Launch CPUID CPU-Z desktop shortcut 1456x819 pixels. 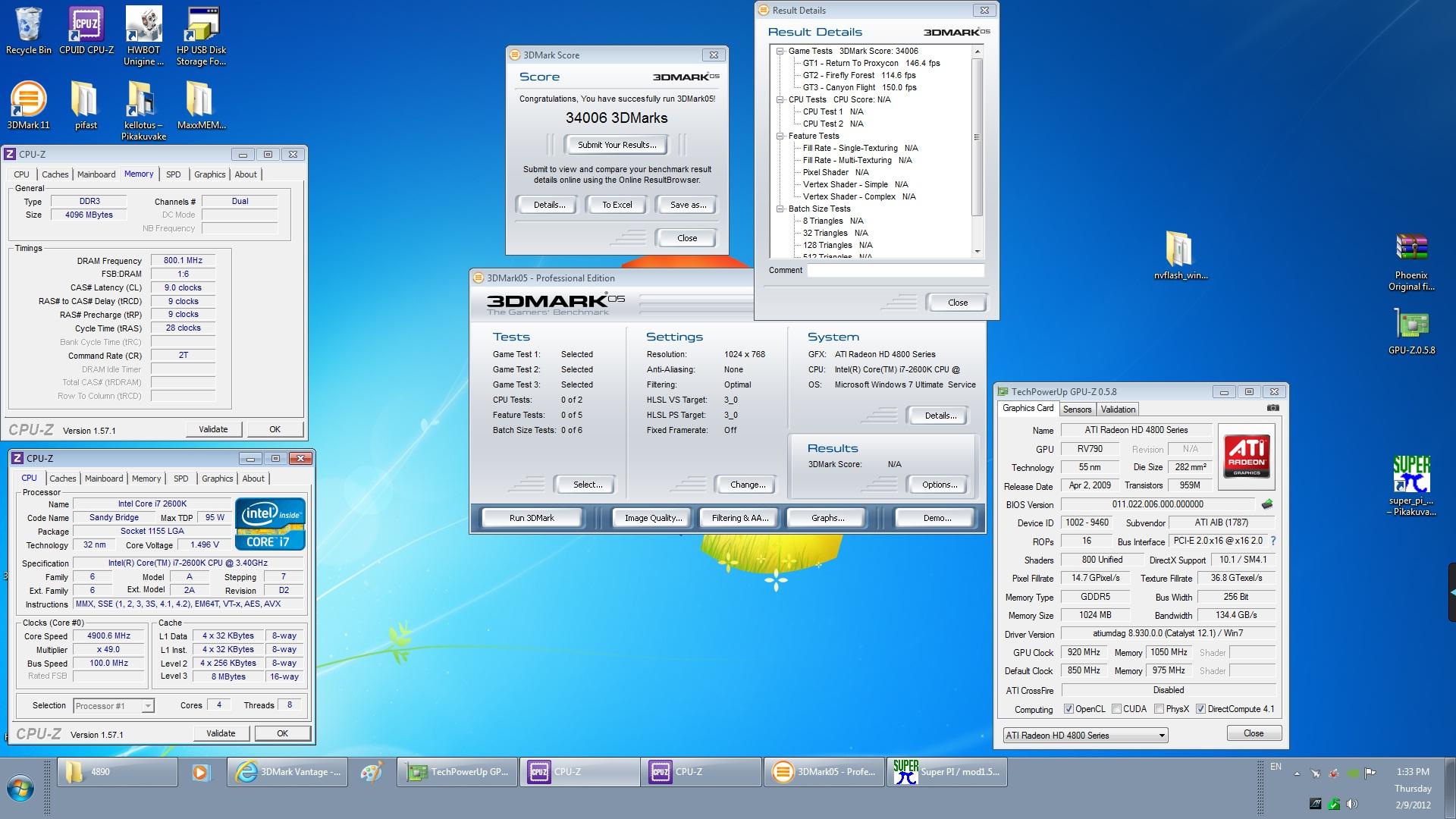(86, 31)
